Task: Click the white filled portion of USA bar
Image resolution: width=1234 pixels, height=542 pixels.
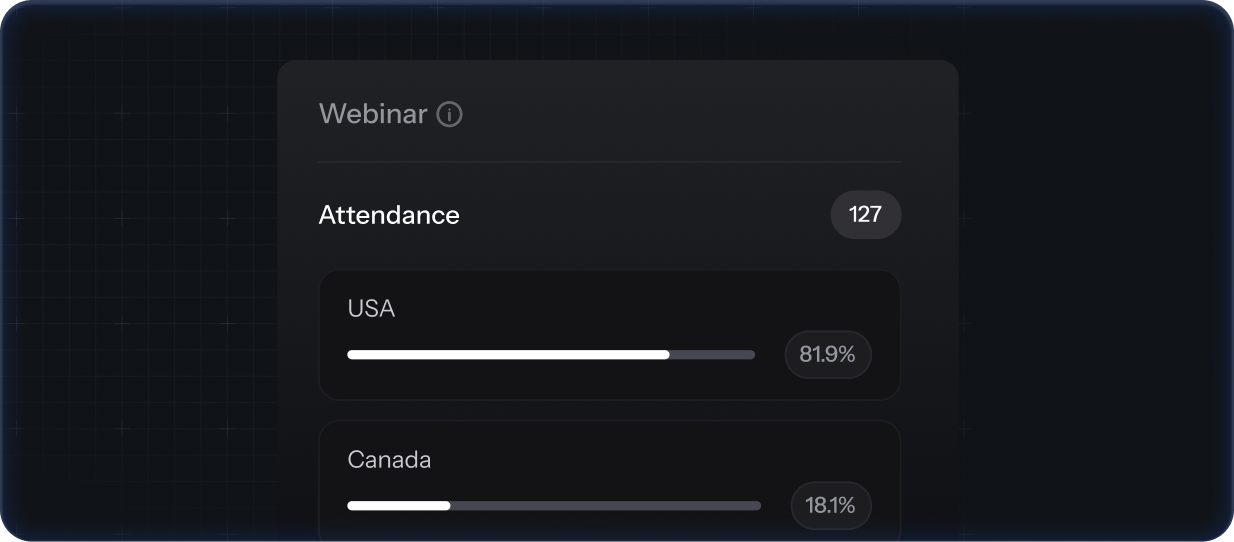Action: click(508, 354)
